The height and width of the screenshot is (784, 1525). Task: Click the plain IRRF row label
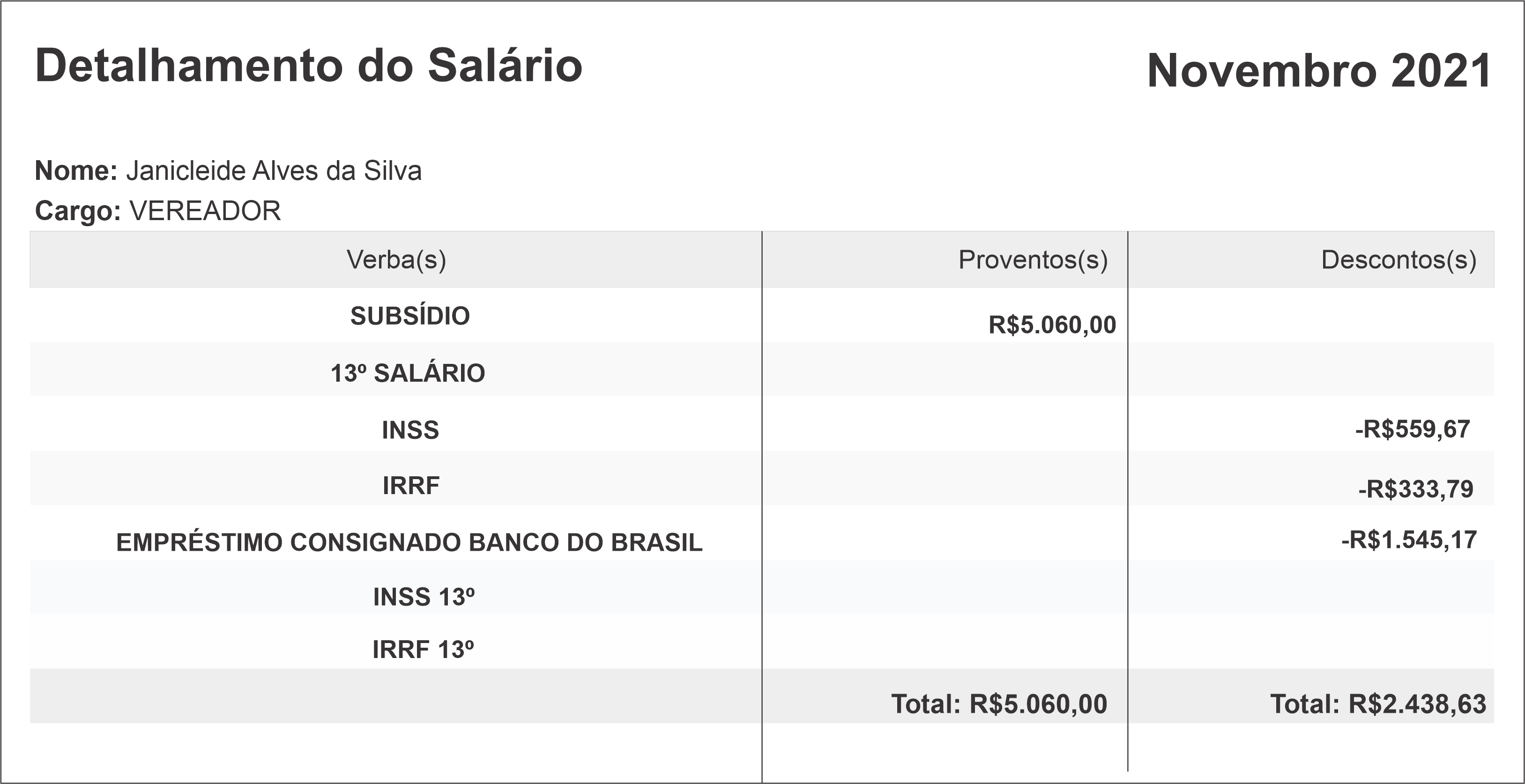pyautogui.click(x=411, y=486)
